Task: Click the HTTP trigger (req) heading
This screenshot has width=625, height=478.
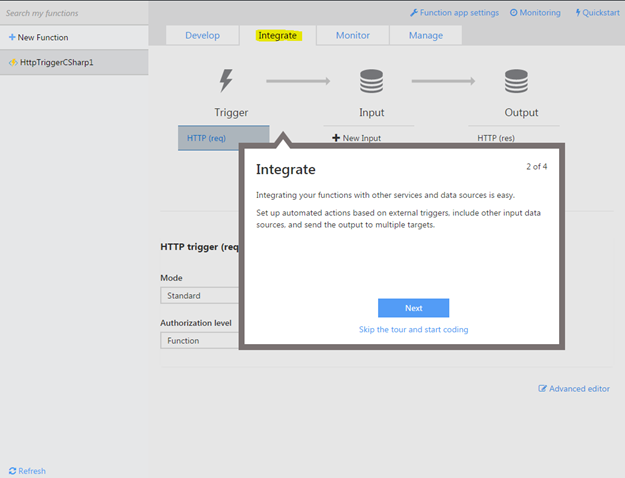Action: pos(199,247)
